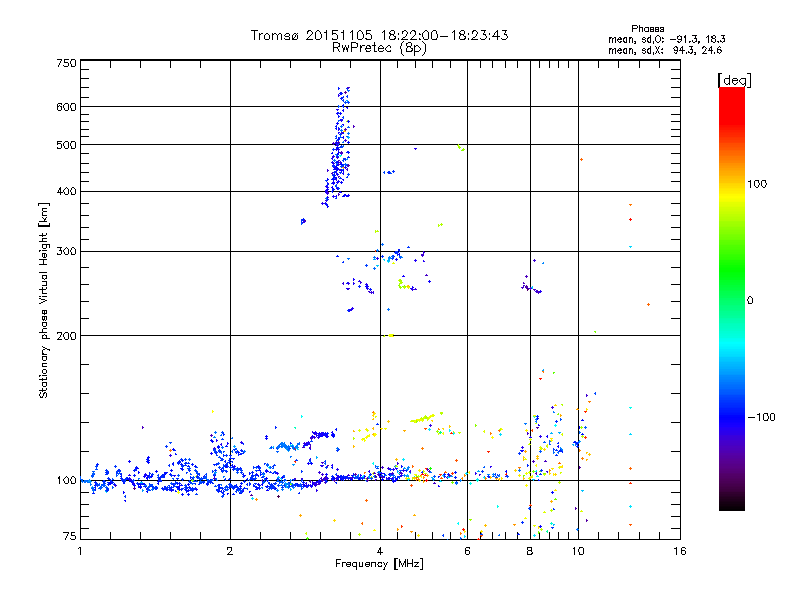Click the x-axis label '8'
Image resolution: width=800 pixels, height=600 pixels.
[530, 551]
